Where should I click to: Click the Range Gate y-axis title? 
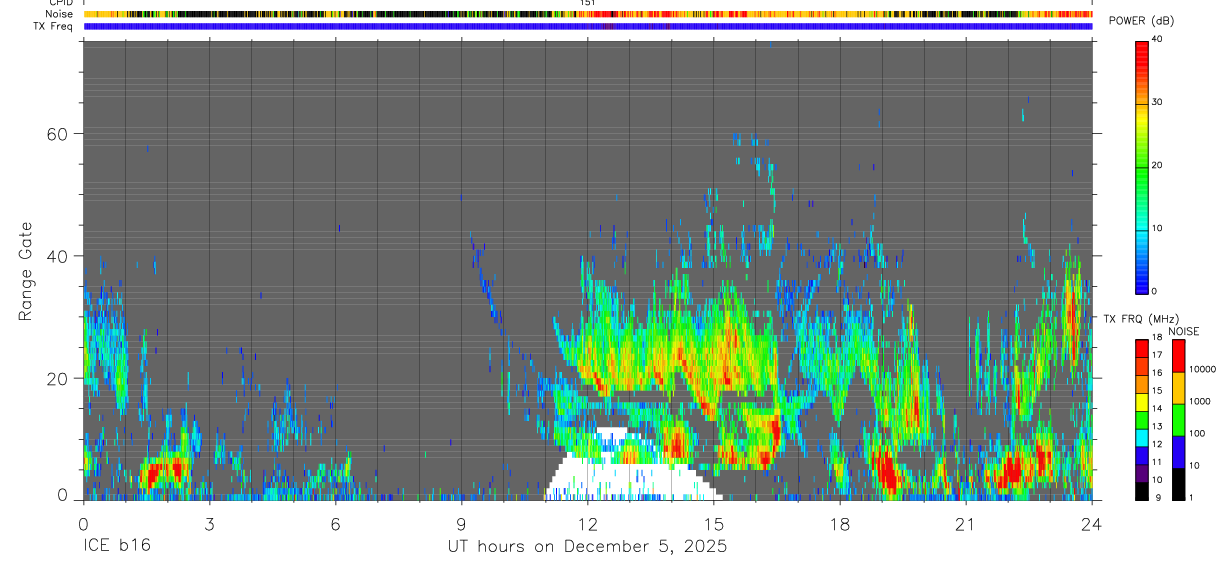26,271
